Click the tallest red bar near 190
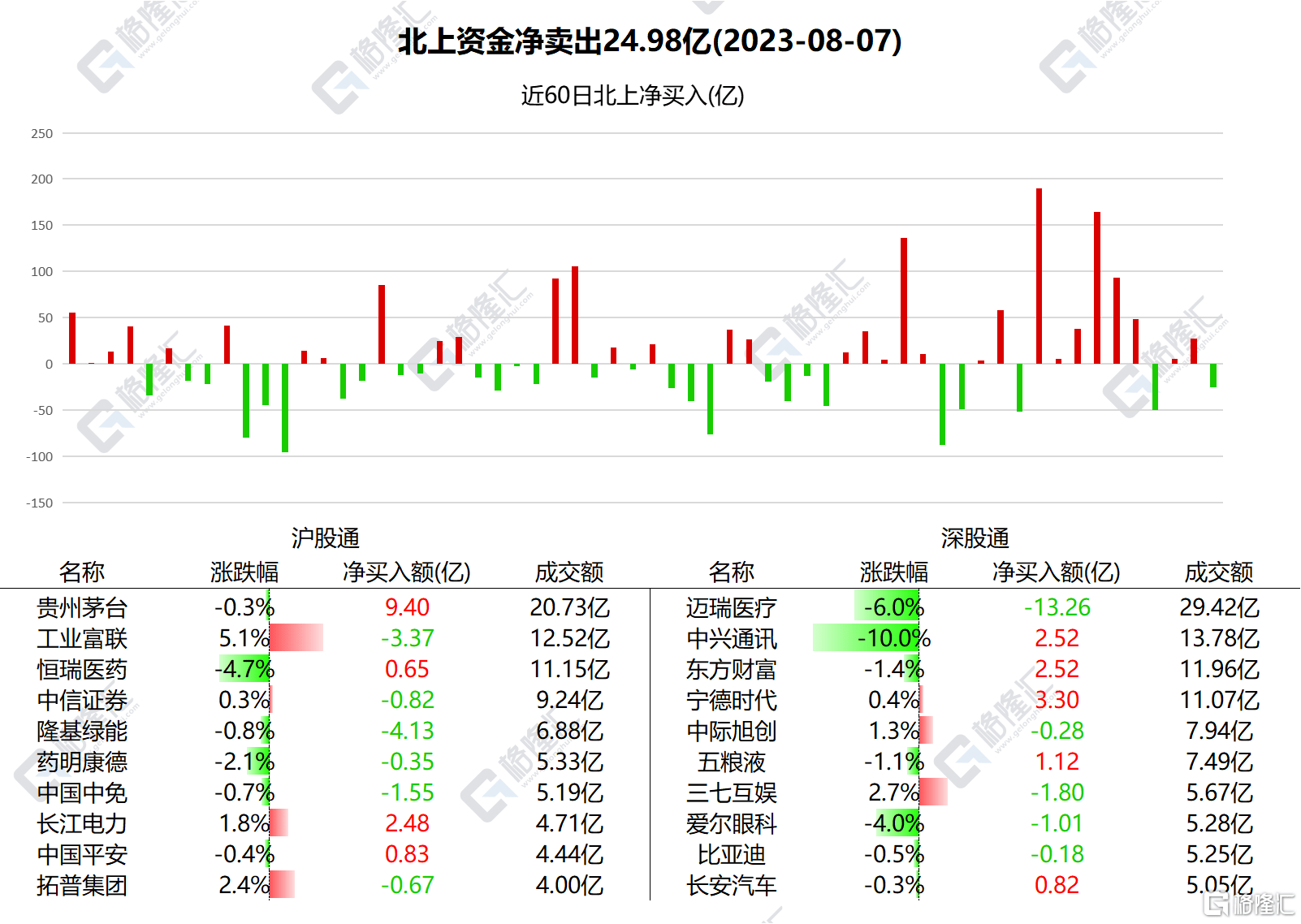1301x924 pixels. [1039, 276]
